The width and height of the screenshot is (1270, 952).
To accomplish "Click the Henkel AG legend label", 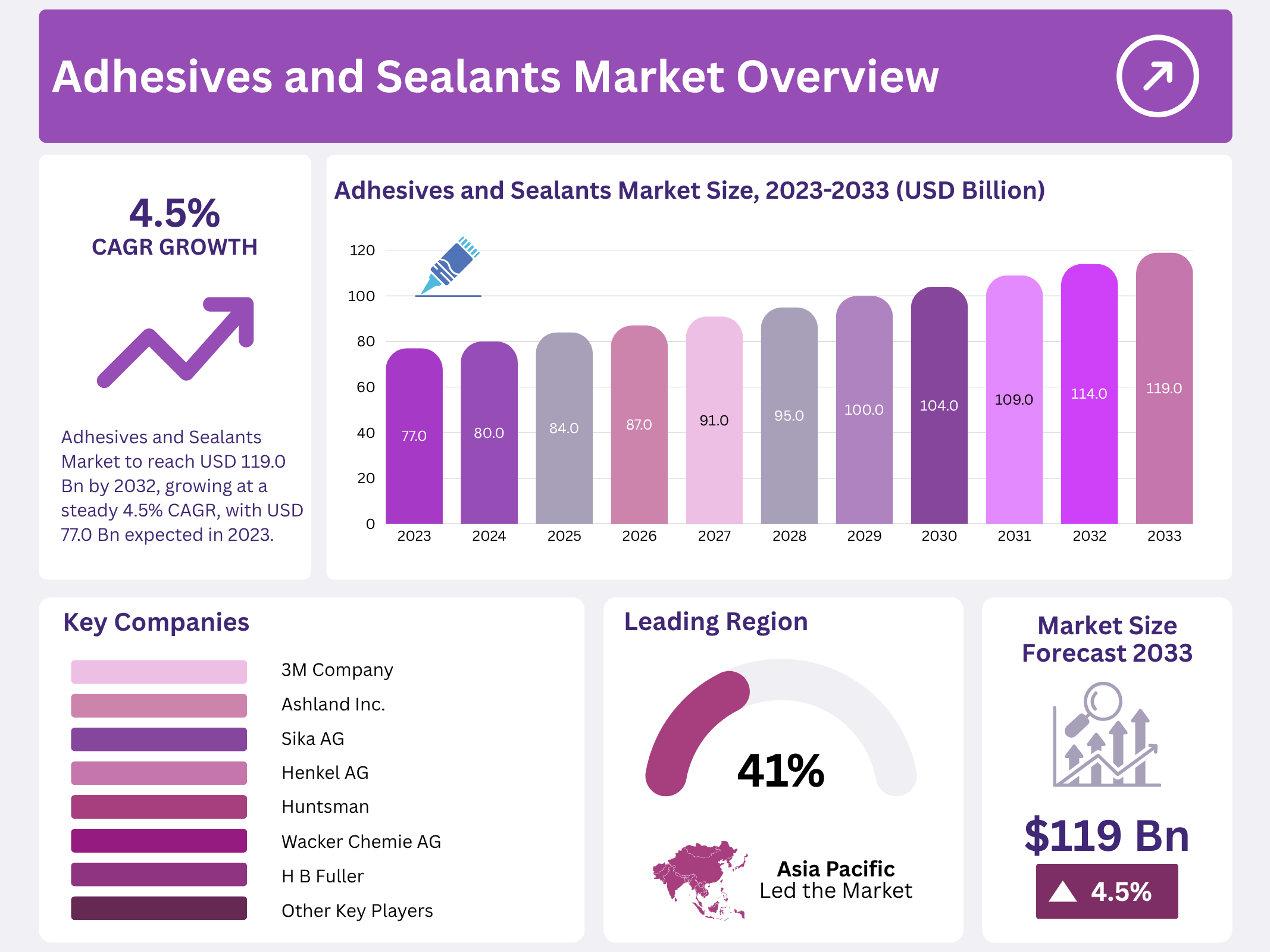I will point(325,773).
